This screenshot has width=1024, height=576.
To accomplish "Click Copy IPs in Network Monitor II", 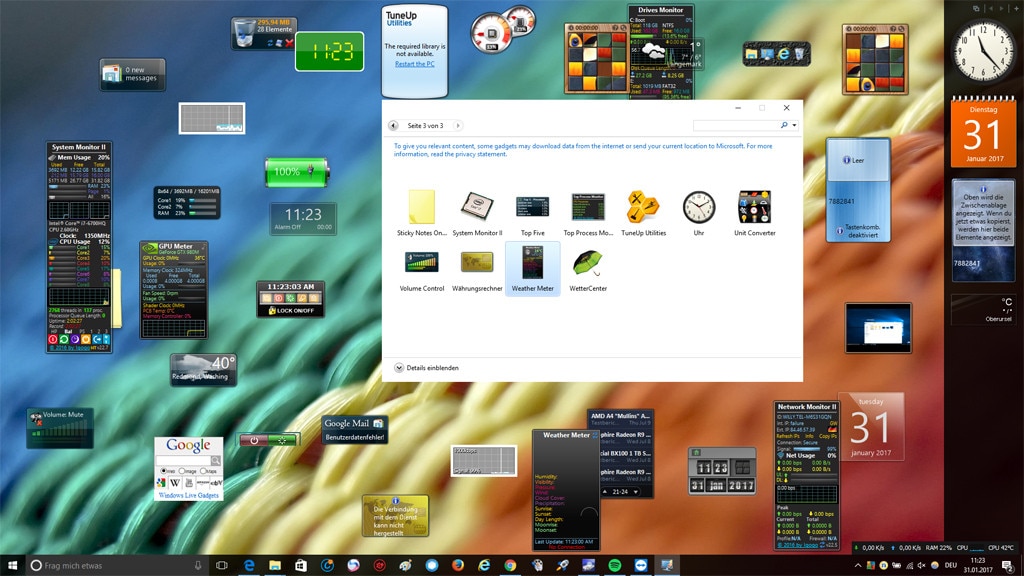I will point(827,436).
